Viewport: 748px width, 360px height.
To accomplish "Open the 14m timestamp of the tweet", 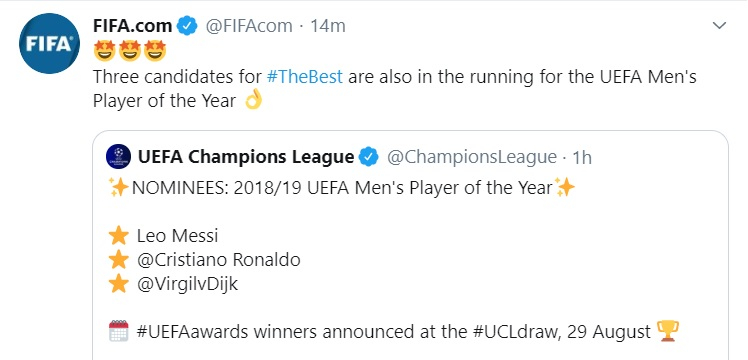I will click(x=328, y=26).
